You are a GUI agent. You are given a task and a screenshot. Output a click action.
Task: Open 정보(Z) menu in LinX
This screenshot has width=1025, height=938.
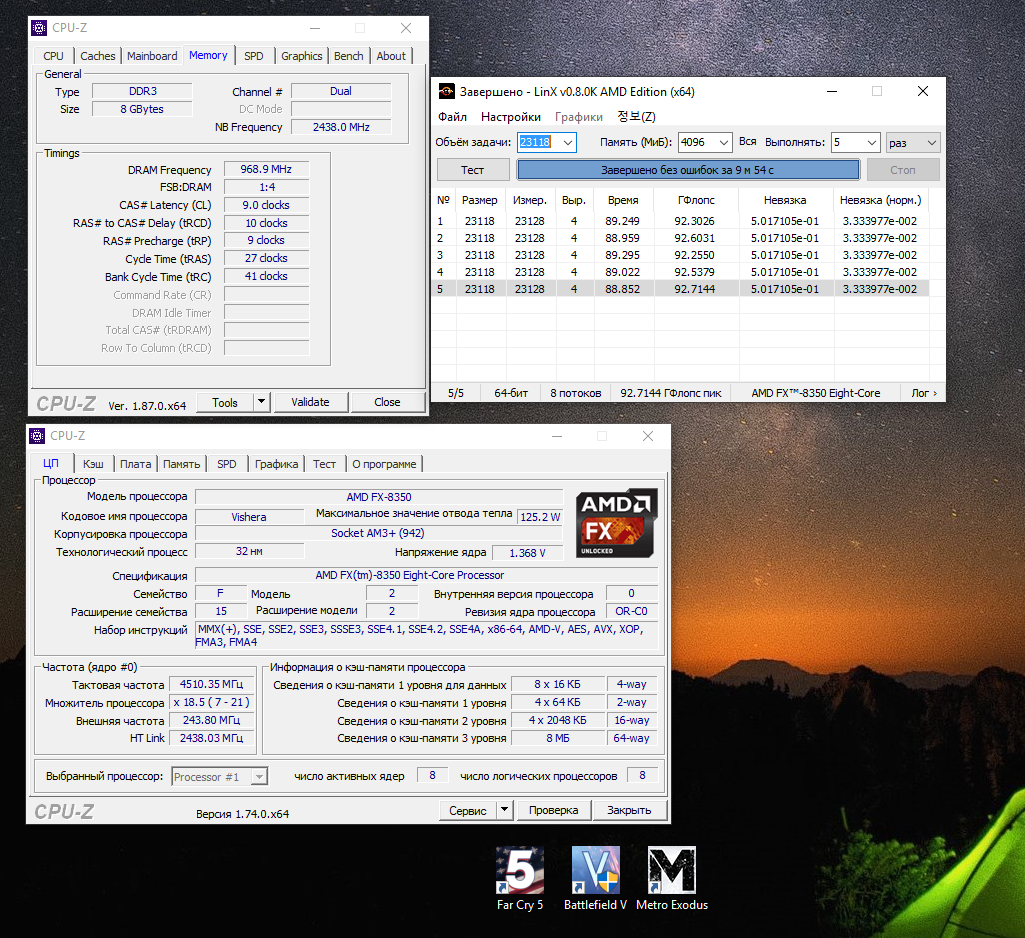pos(636,117)
